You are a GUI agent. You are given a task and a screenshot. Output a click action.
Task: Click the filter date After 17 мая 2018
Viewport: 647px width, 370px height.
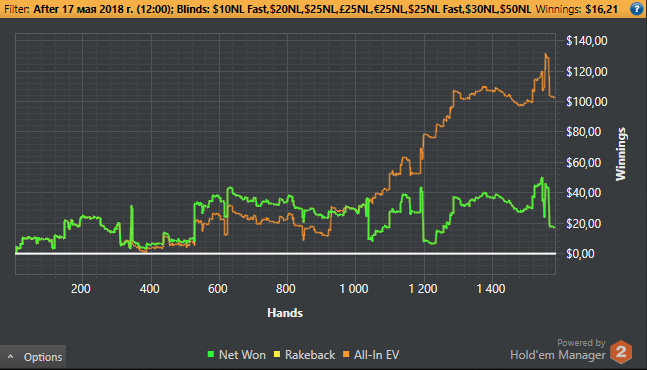[x=103, y=9]
